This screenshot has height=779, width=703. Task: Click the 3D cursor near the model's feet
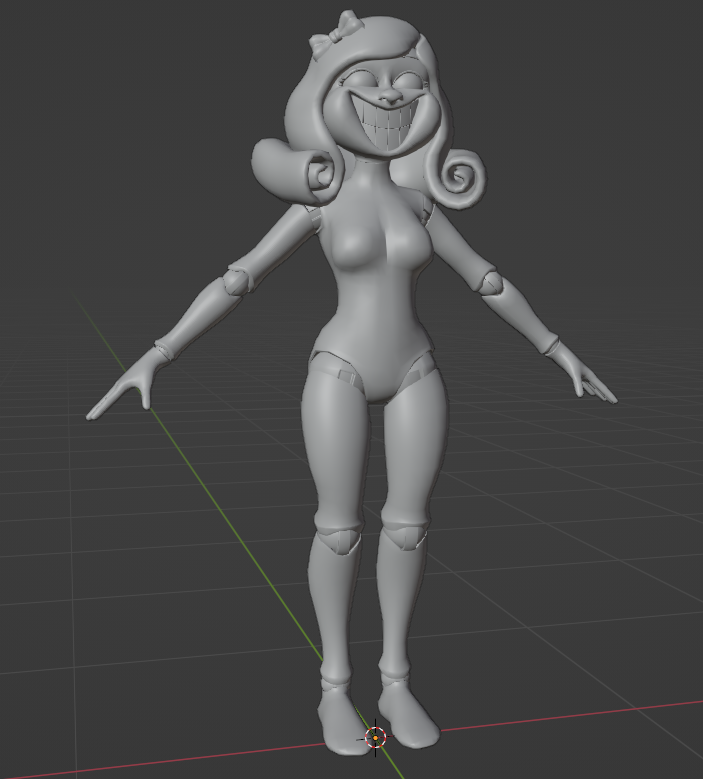pyautogui.click(x=376, y=738)
